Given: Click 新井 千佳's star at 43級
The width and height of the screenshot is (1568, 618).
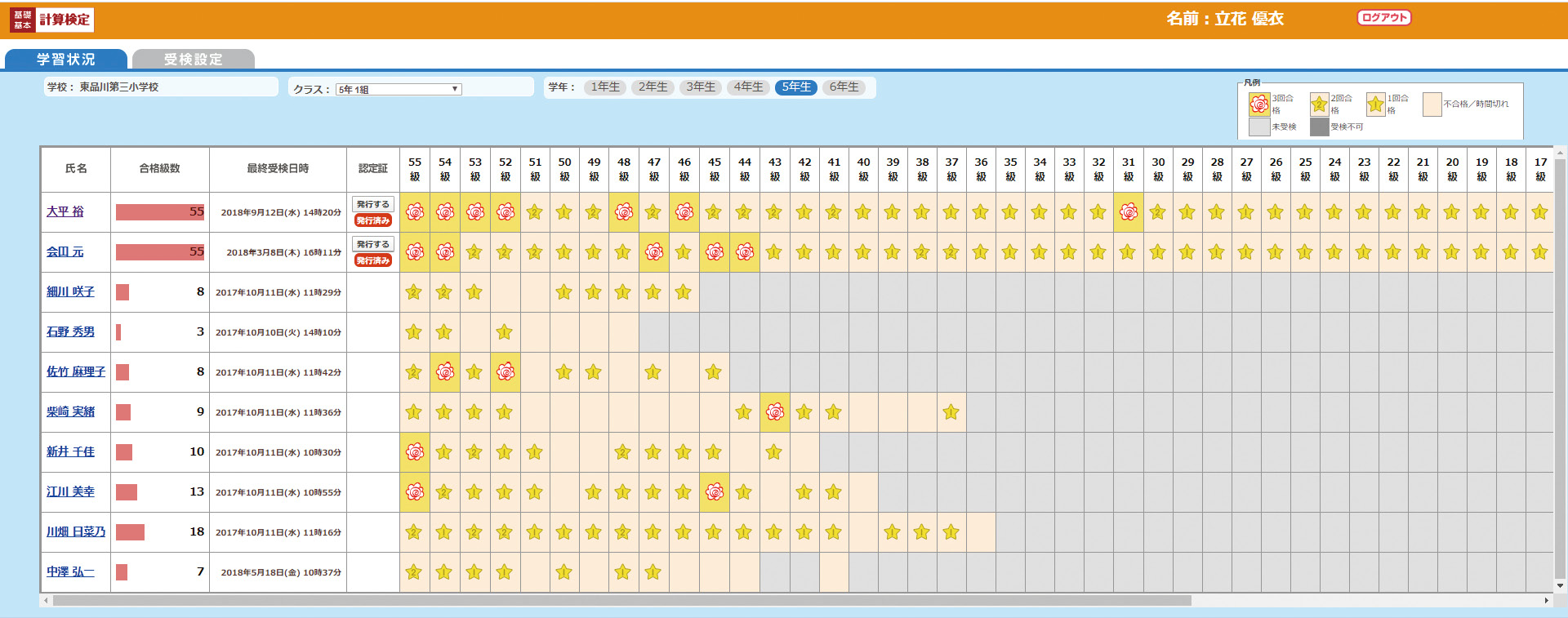Looking at the screenshot, I should tap(774, 452).
